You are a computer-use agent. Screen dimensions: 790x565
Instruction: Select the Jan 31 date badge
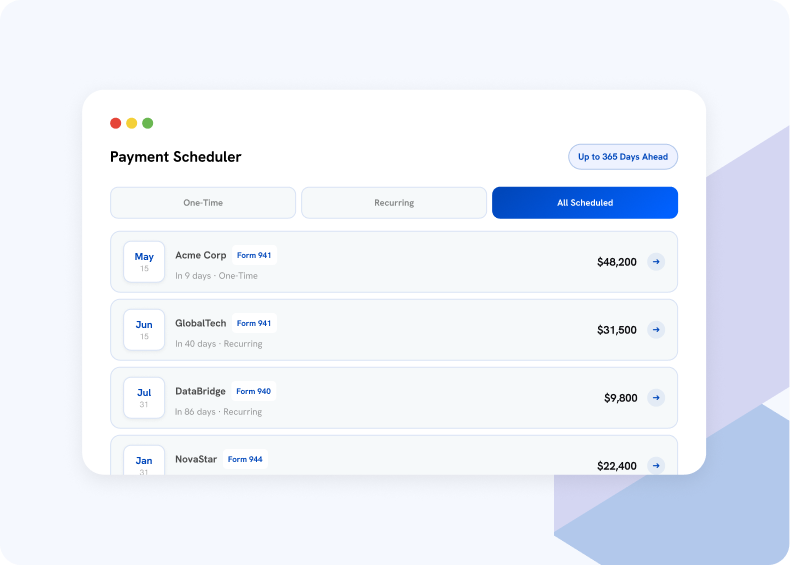coord(144,460)
